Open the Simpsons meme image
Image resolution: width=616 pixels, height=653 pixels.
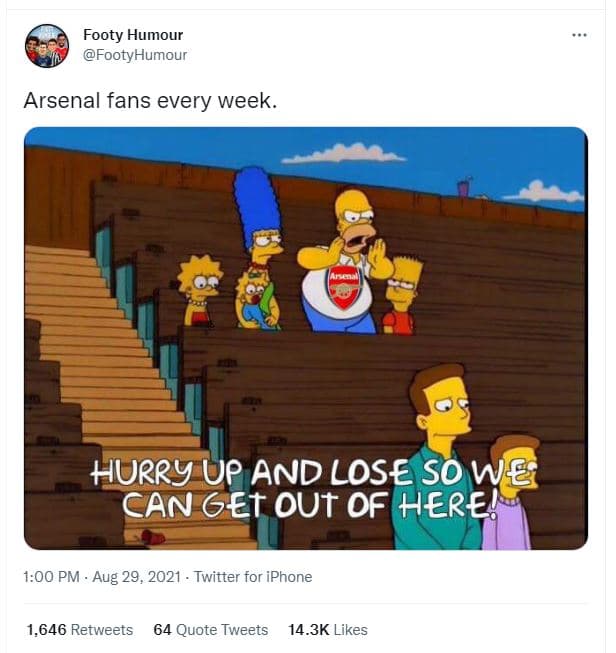tap(306, 338)
